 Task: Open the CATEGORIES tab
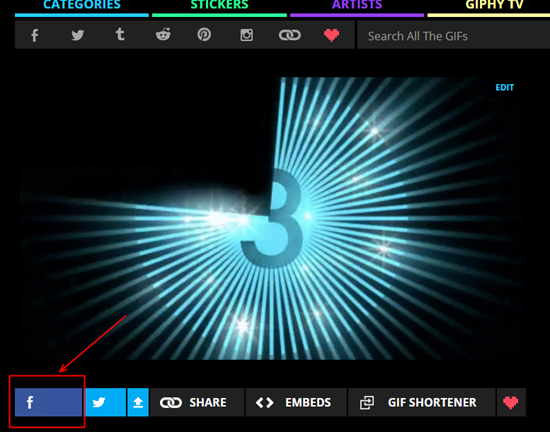pos(82,6)
